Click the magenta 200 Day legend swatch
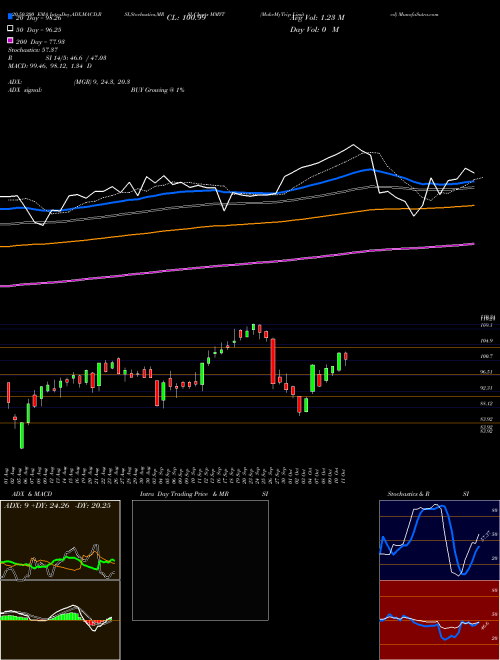The height and width of the screenshot is (660, 500). [x=10, y=41]
